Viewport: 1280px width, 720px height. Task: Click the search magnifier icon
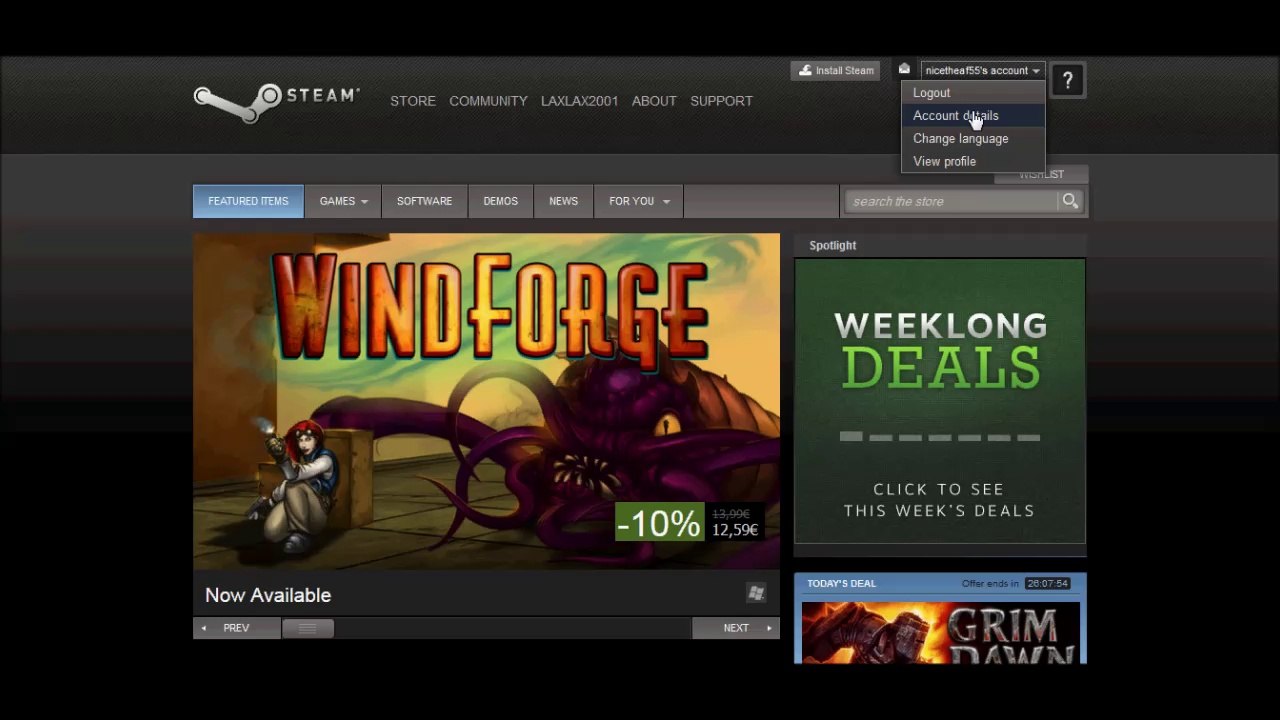point(1070,201)
